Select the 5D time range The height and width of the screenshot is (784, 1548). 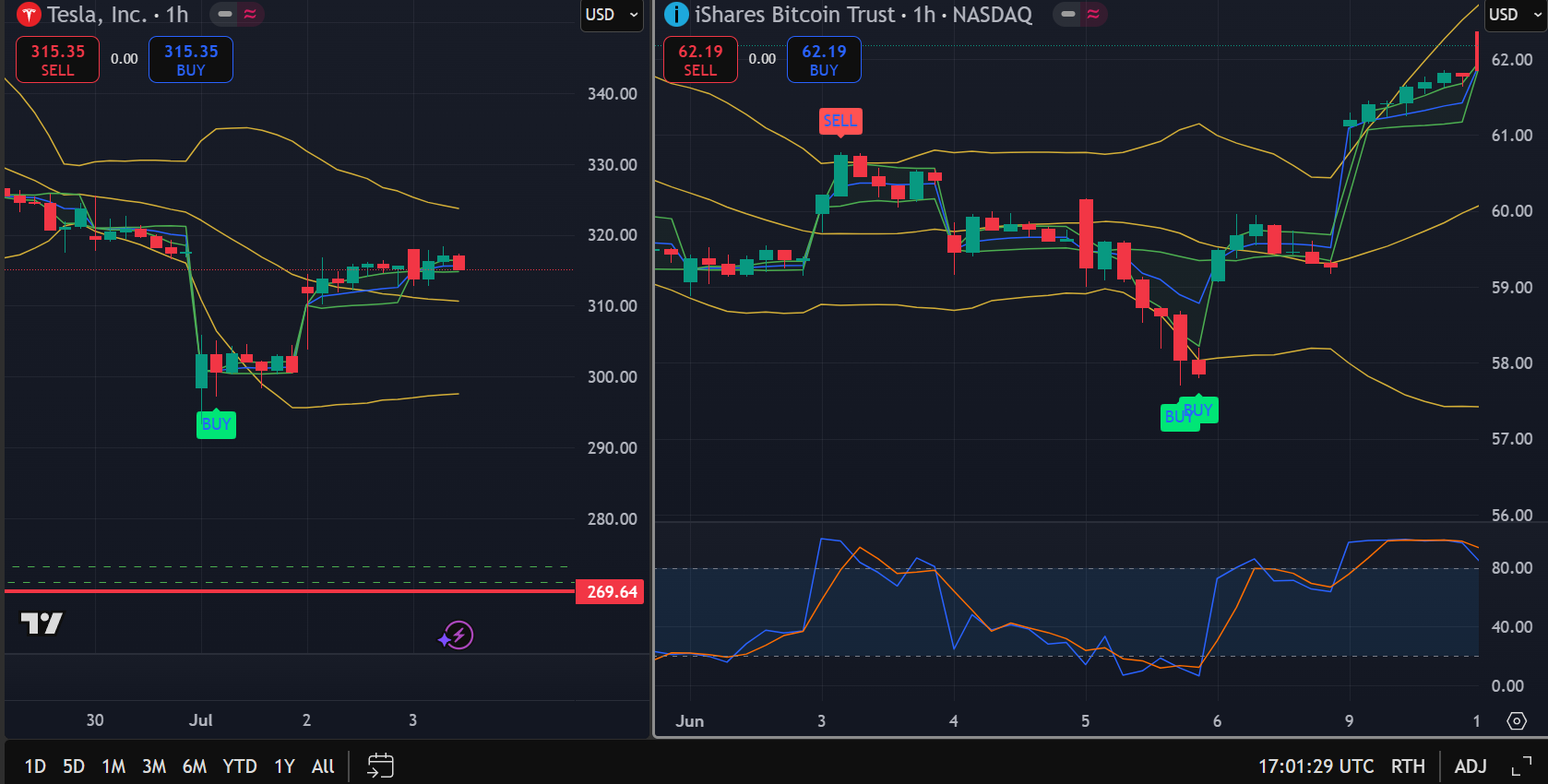tap(74, 766)
